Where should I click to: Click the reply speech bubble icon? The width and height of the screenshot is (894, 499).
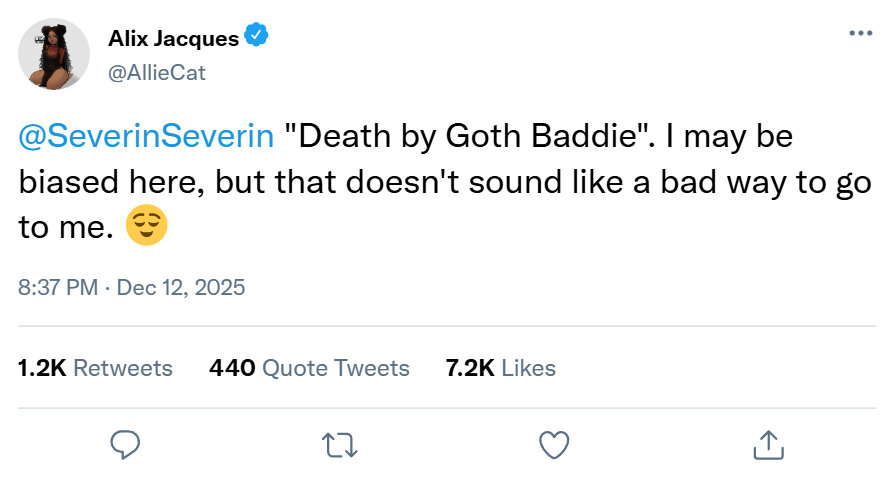124,443
